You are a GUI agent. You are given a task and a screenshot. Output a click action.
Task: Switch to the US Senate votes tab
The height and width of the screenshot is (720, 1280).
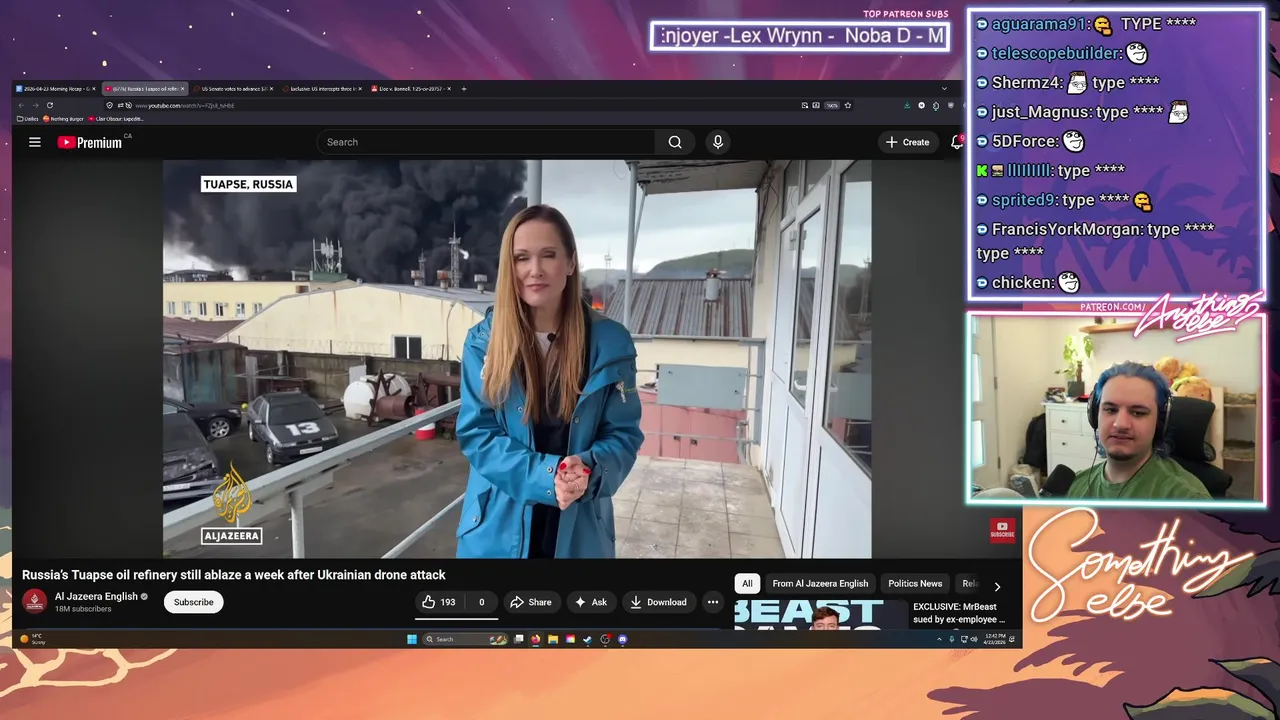pos(233,88)
